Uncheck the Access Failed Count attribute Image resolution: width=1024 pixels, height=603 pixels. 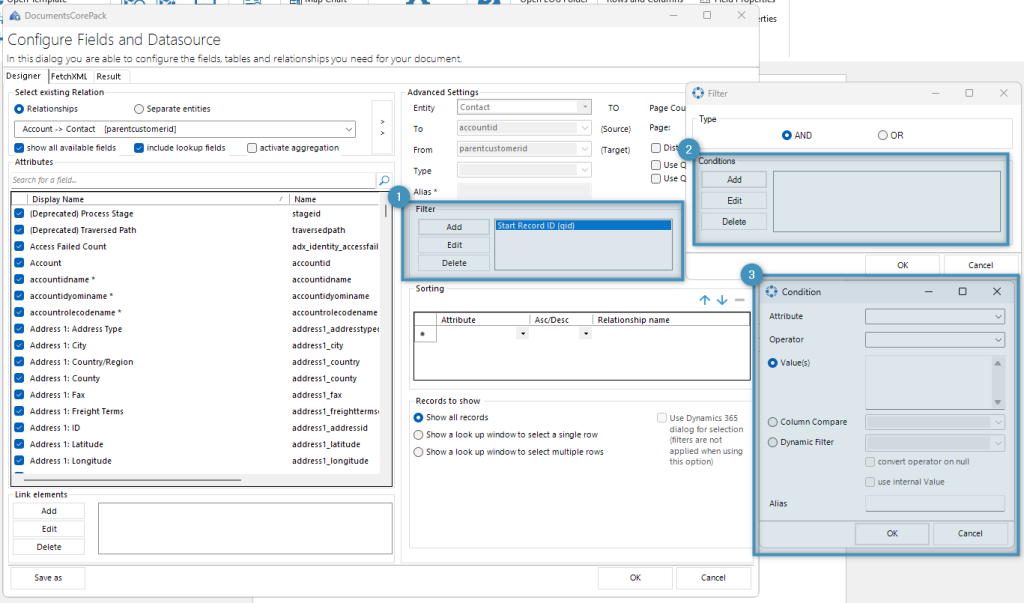click(x=19, y=246)
